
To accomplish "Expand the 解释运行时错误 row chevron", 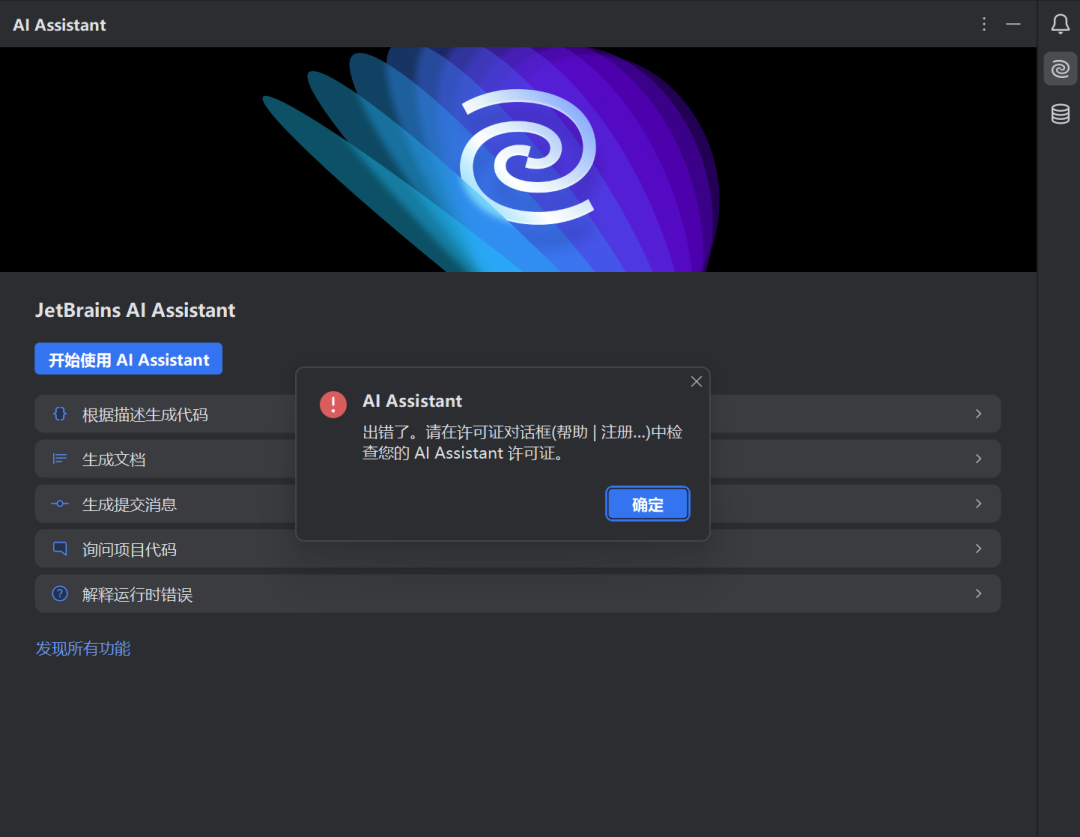I will point(978,594).
